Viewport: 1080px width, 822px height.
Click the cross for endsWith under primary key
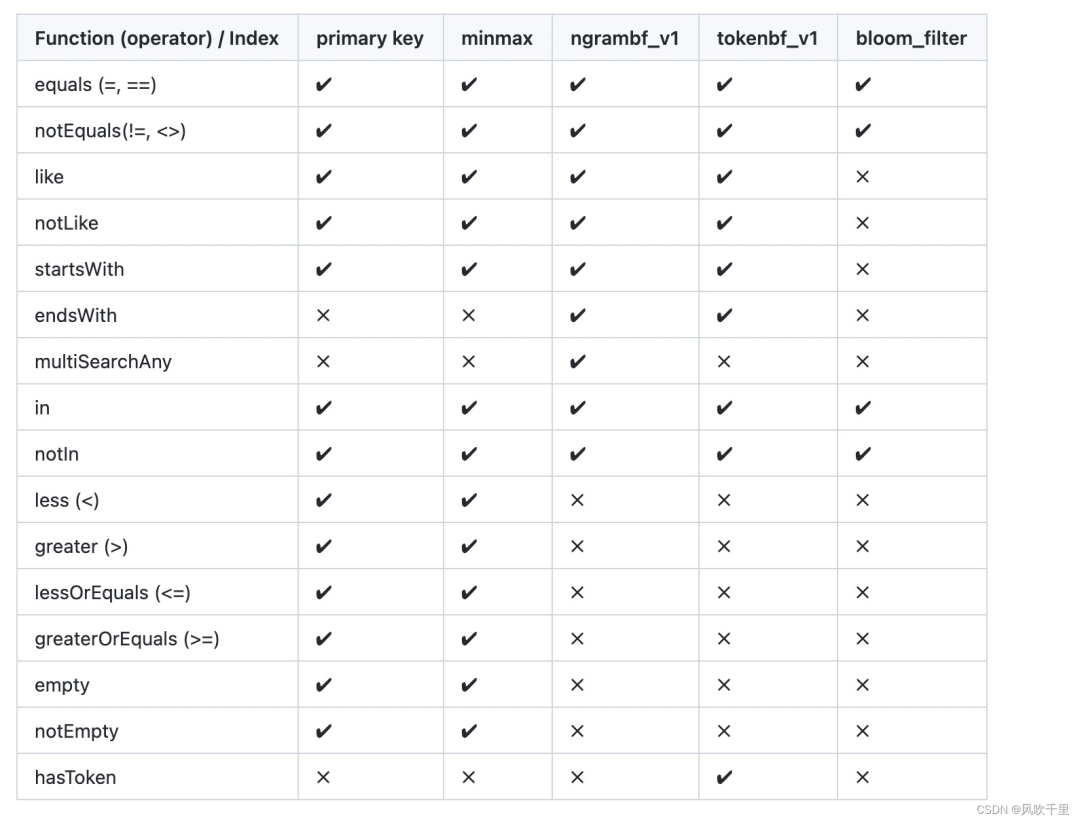click(323, 316)
